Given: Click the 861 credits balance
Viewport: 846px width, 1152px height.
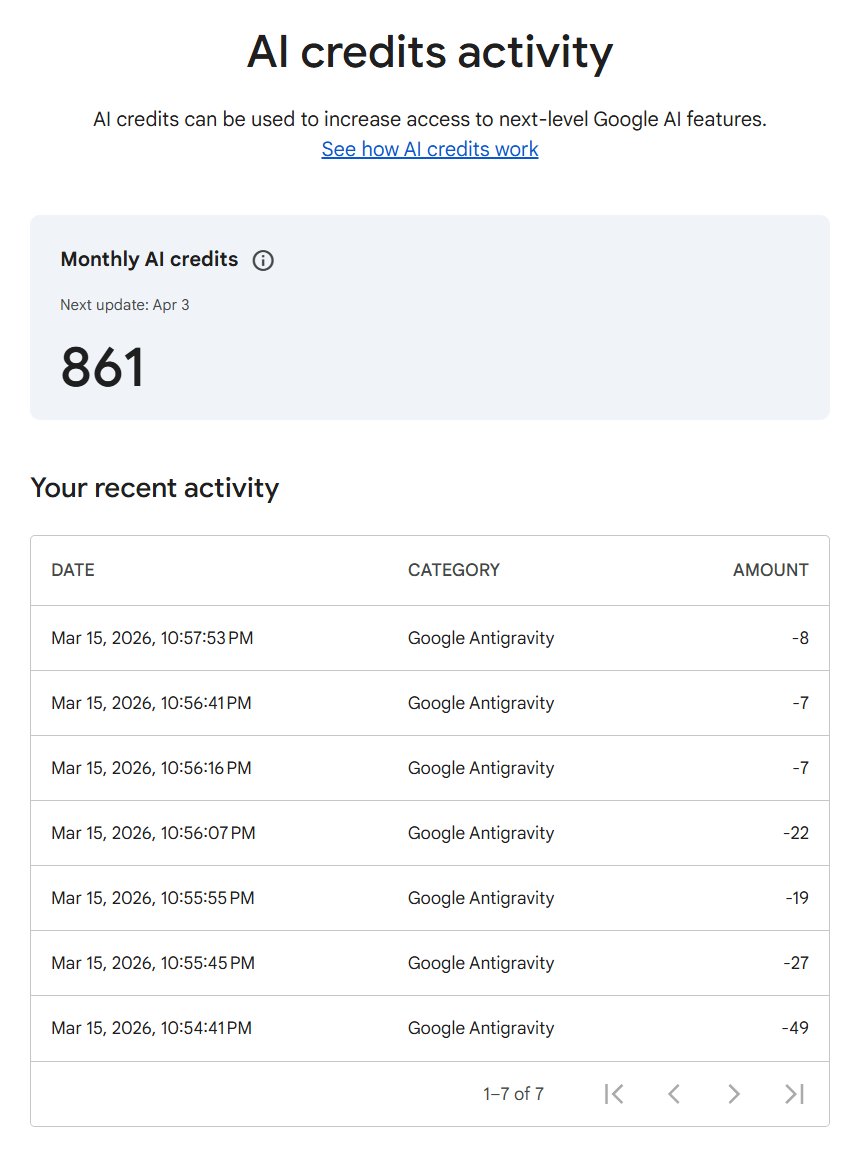Looking at the screenshot, I should [102, 367].
